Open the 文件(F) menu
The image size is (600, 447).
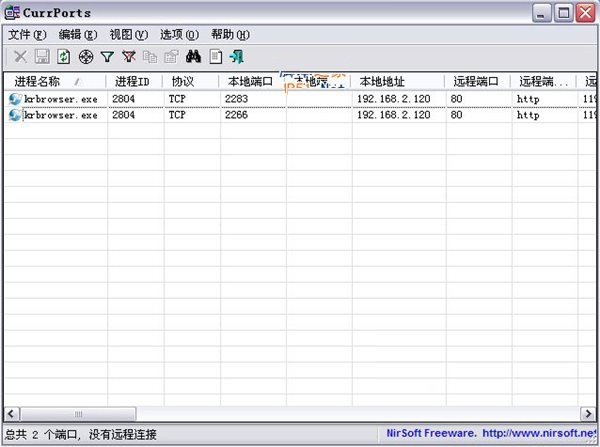pyautogui.click(x=27, y=35)
